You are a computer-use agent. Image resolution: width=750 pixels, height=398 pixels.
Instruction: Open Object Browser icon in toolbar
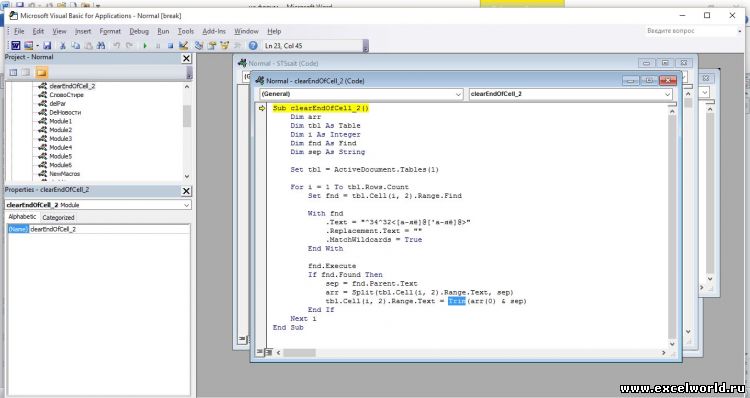(x=224, y=45)
